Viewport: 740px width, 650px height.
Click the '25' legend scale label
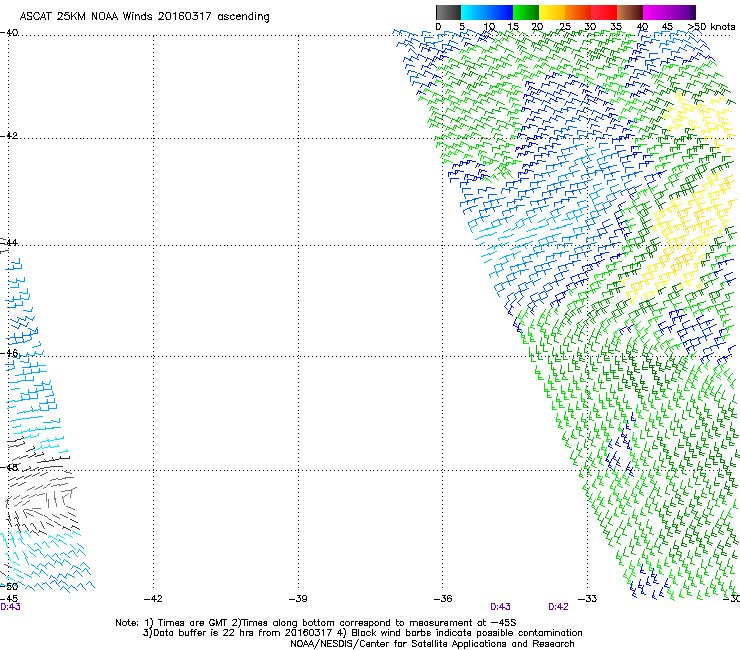pyautogui.click(x=565, y=27)
